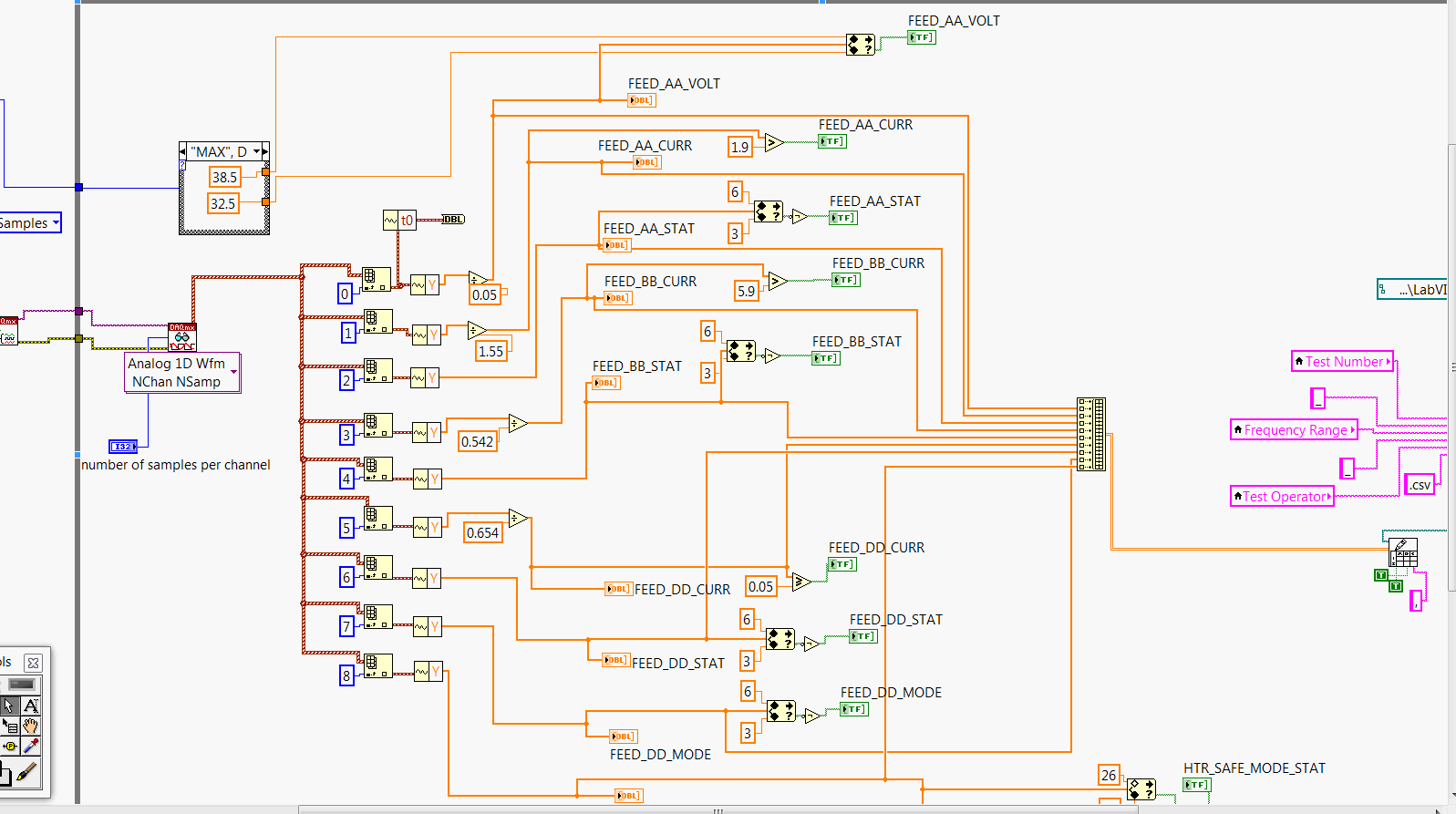The height and width of the screenshot is (814, 1456).
Task: Select the Get Color dropper tool
Action: 30,746
